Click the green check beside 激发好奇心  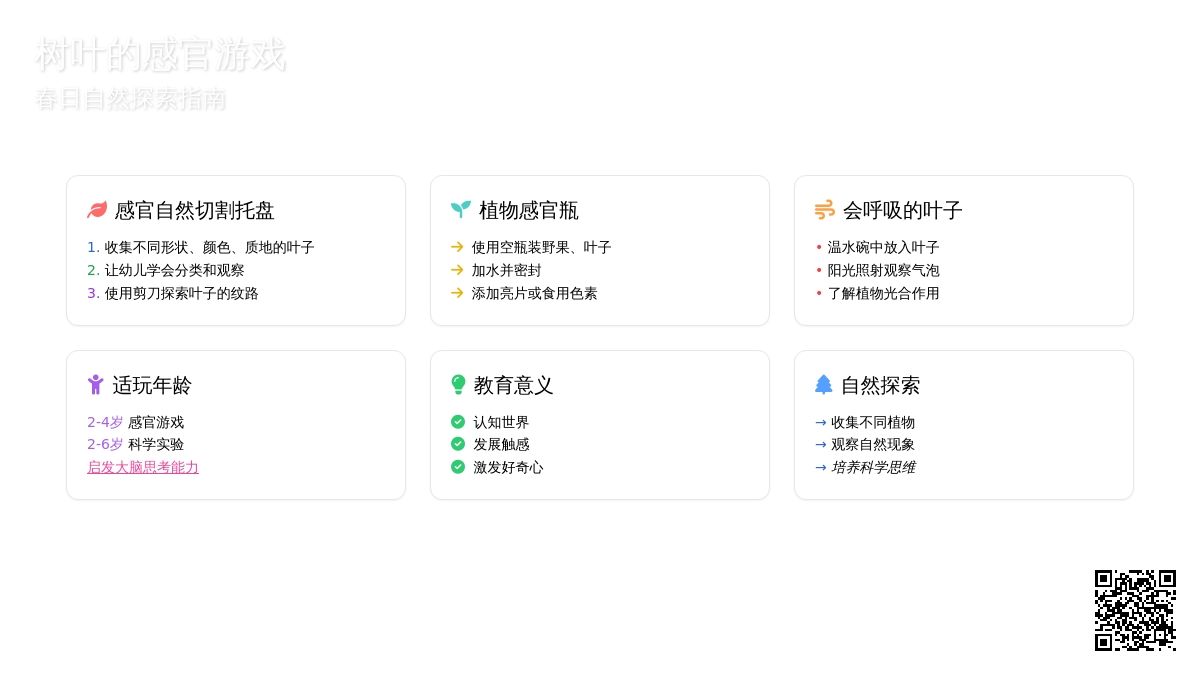[458, 467]
